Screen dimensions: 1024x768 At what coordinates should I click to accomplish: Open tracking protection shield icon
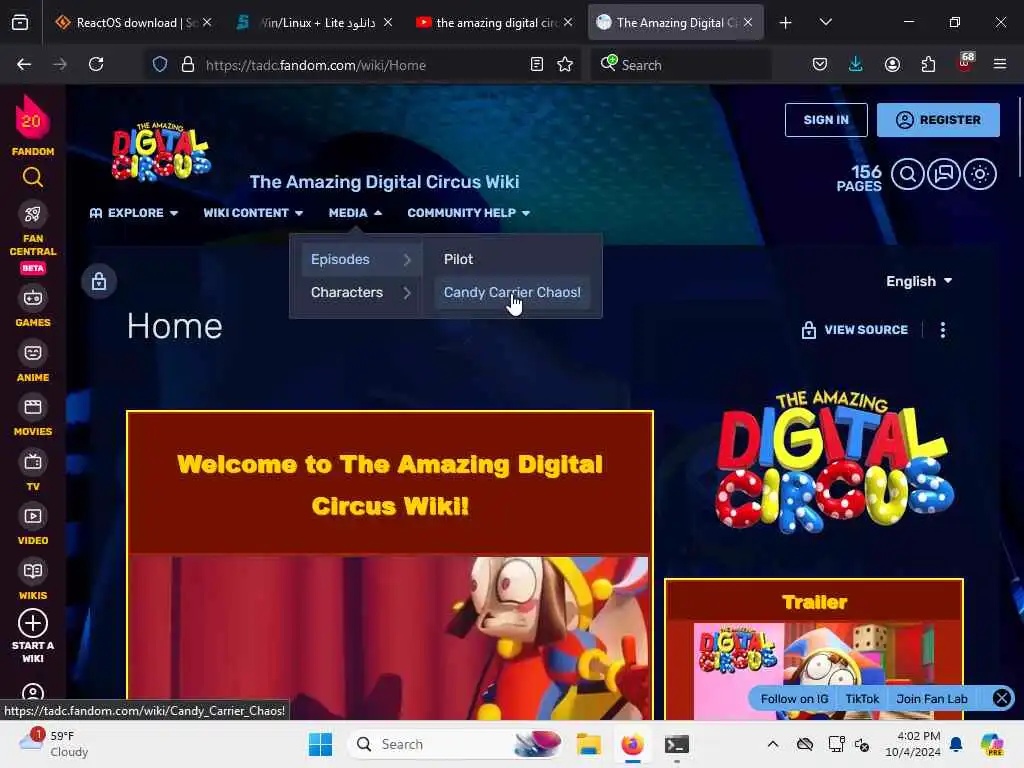pos(160,65)
